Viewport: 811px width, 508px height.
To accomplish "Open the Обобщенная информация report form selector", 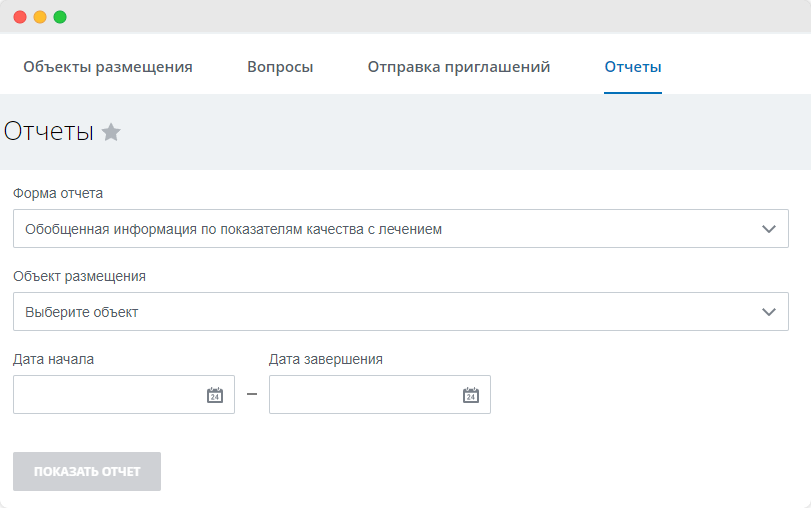I will click(401, 228).
